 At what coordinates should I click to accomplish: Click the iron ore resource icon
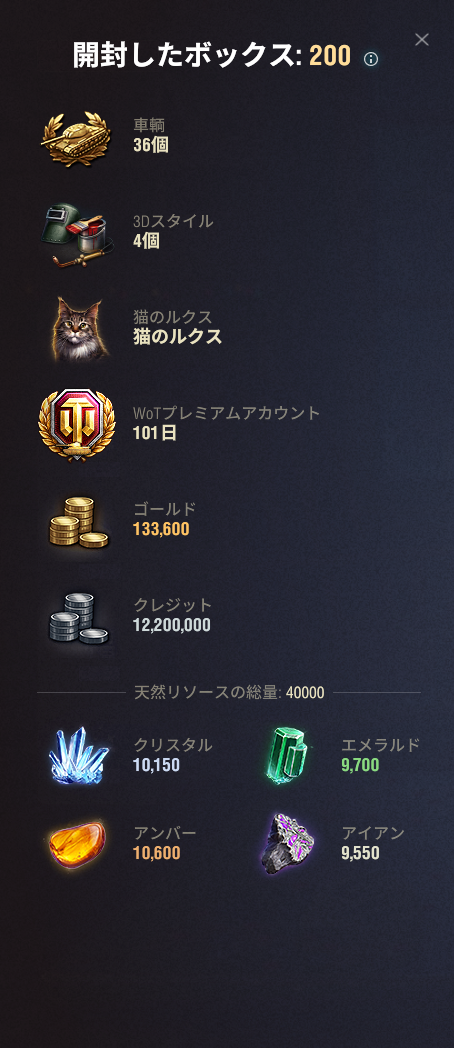coord(288,844)
